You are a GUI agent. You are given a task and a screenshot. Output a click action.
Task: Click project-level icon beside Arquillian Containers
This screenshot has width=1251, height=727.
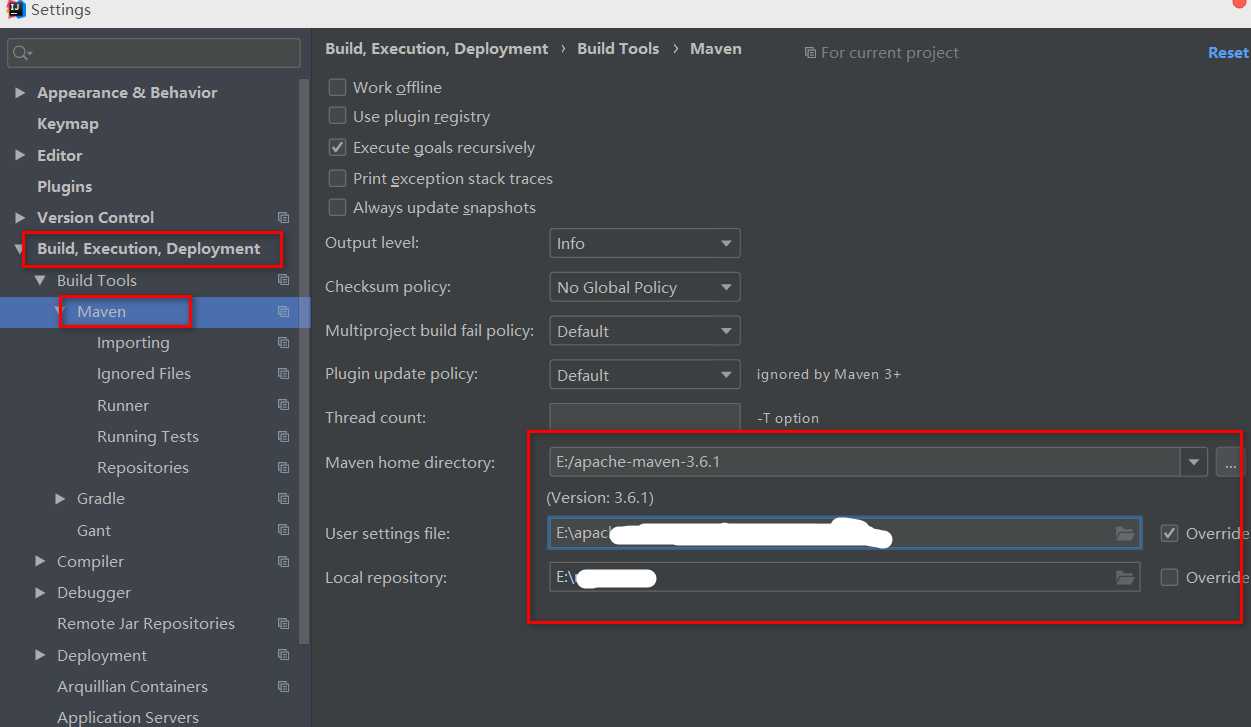[283, 687]
